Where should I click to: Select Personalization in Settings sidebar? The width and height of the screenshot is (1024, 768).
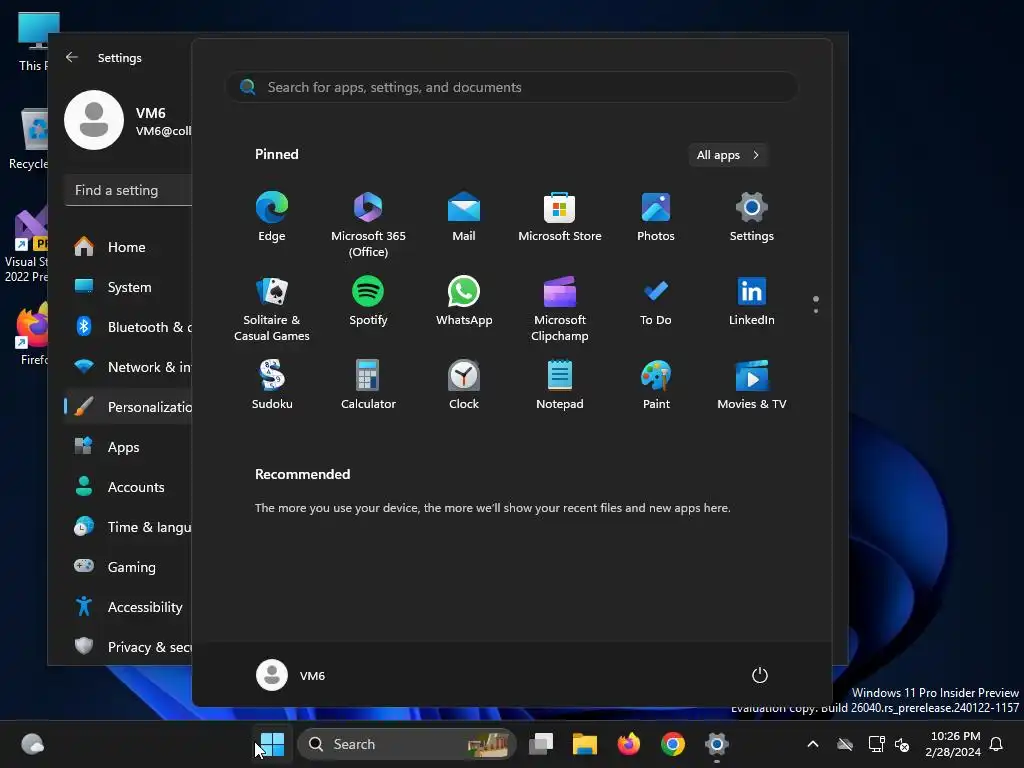pos(128,407)
